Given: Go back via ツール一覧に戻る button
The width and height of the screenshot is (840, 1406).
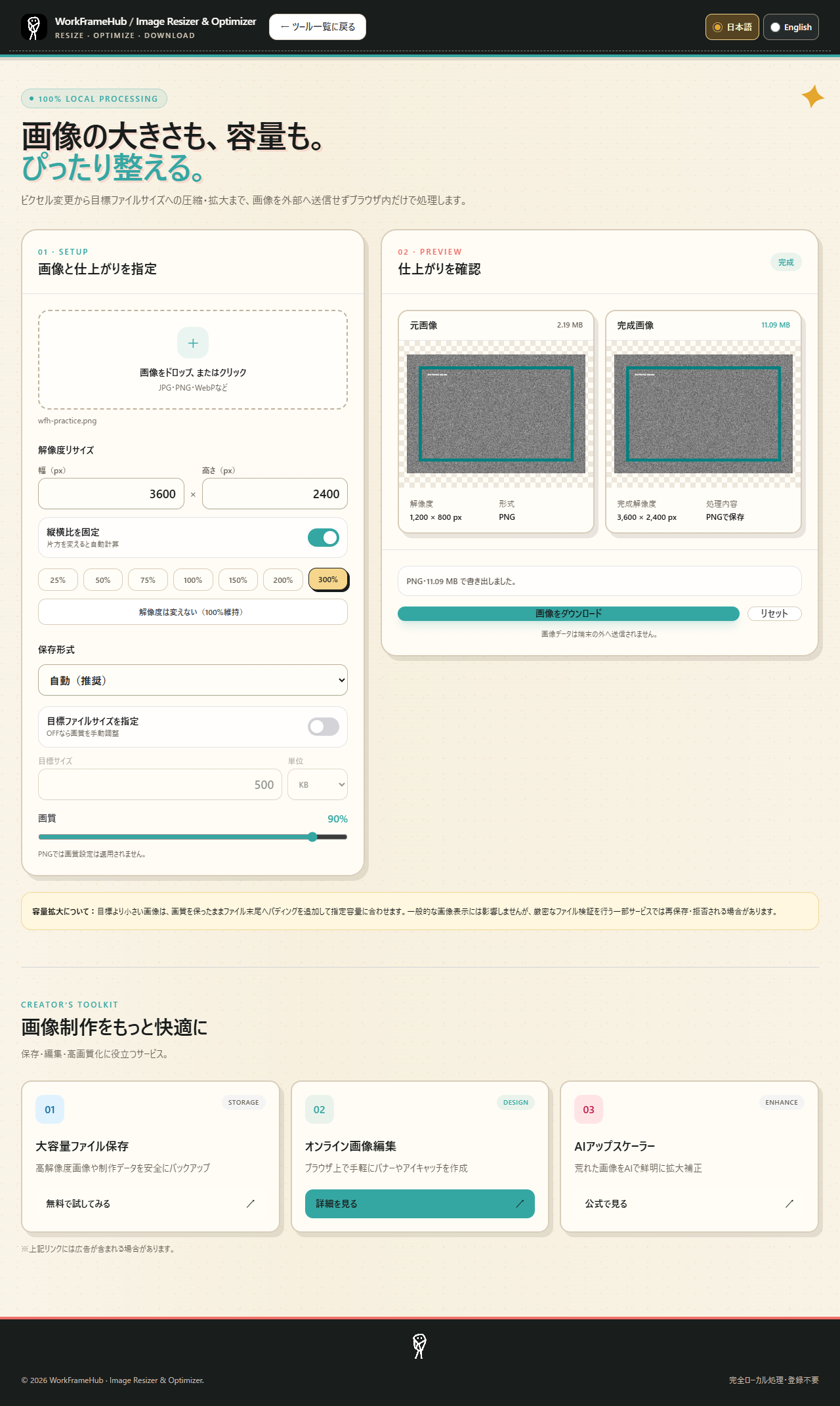Looking at the screenshot, I should 318,27.
